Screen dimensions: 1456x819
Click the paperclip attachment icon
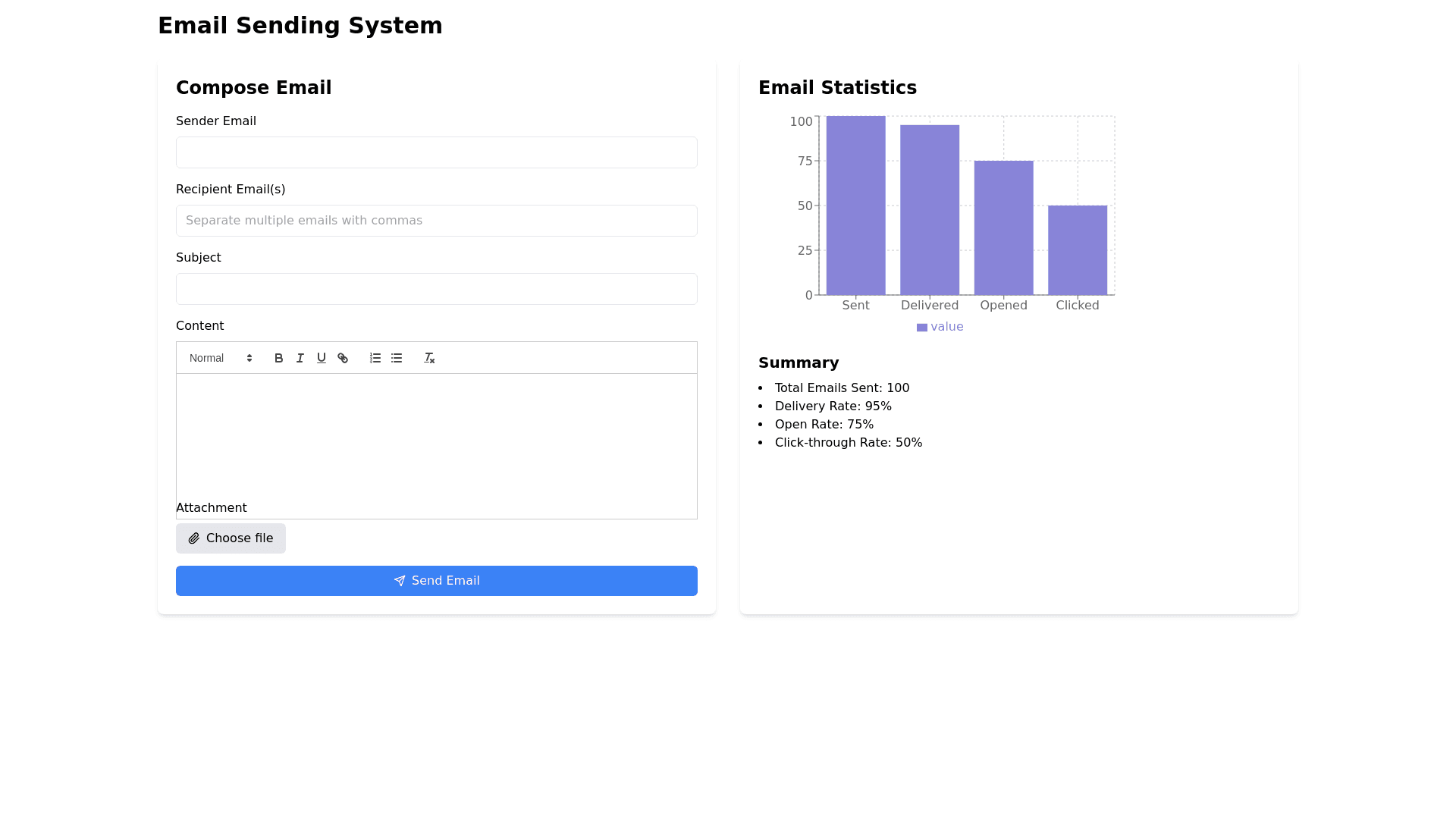(x=194, y=538)
